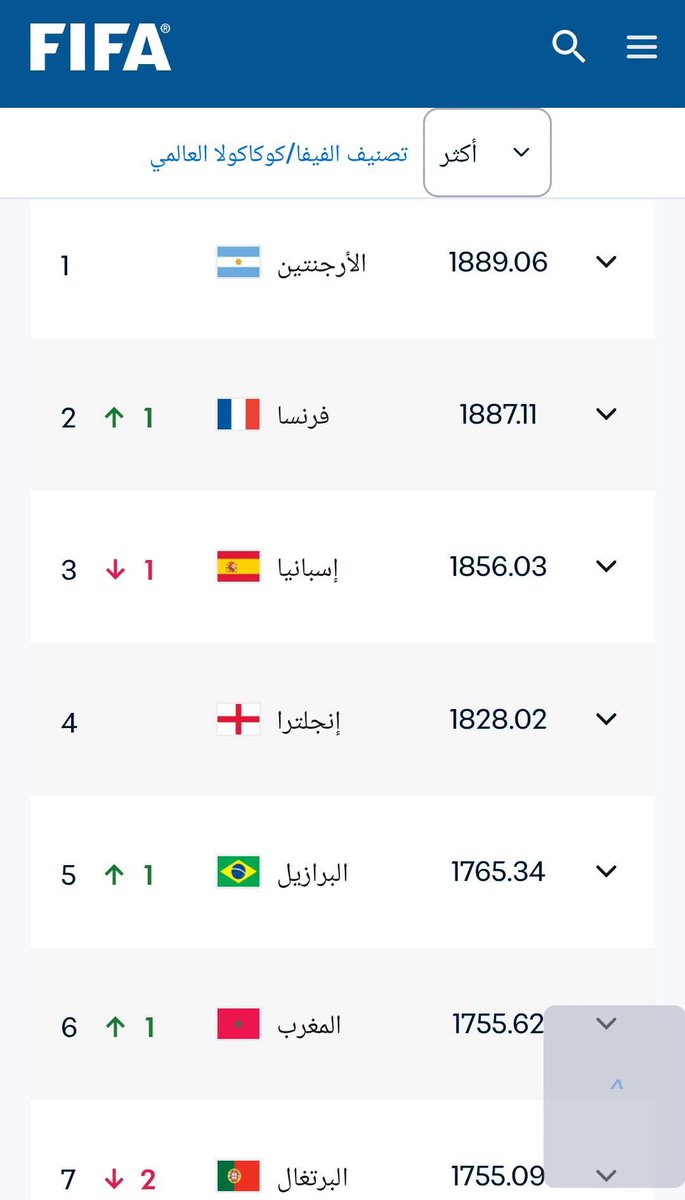Open the search magnifier icon
The width and height of the screenshot is (685, 1200).
coord(568,46)
